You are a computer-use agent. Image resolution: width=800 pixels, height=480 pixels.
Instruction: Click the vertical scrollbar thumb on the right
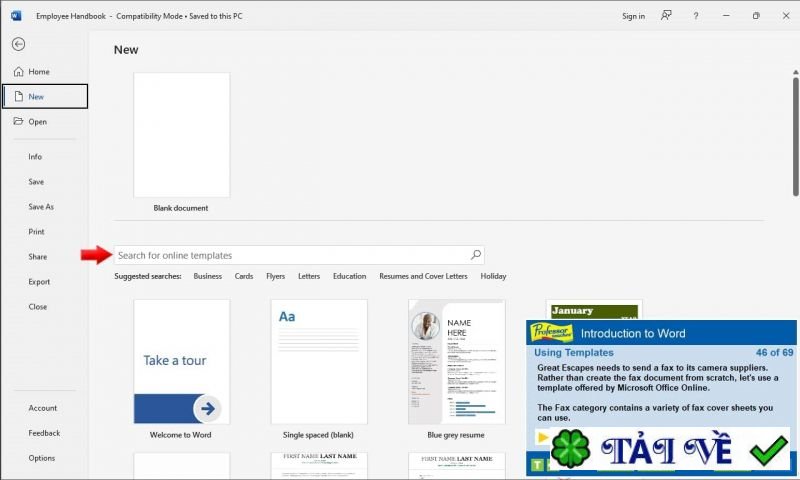click(795, 136)
